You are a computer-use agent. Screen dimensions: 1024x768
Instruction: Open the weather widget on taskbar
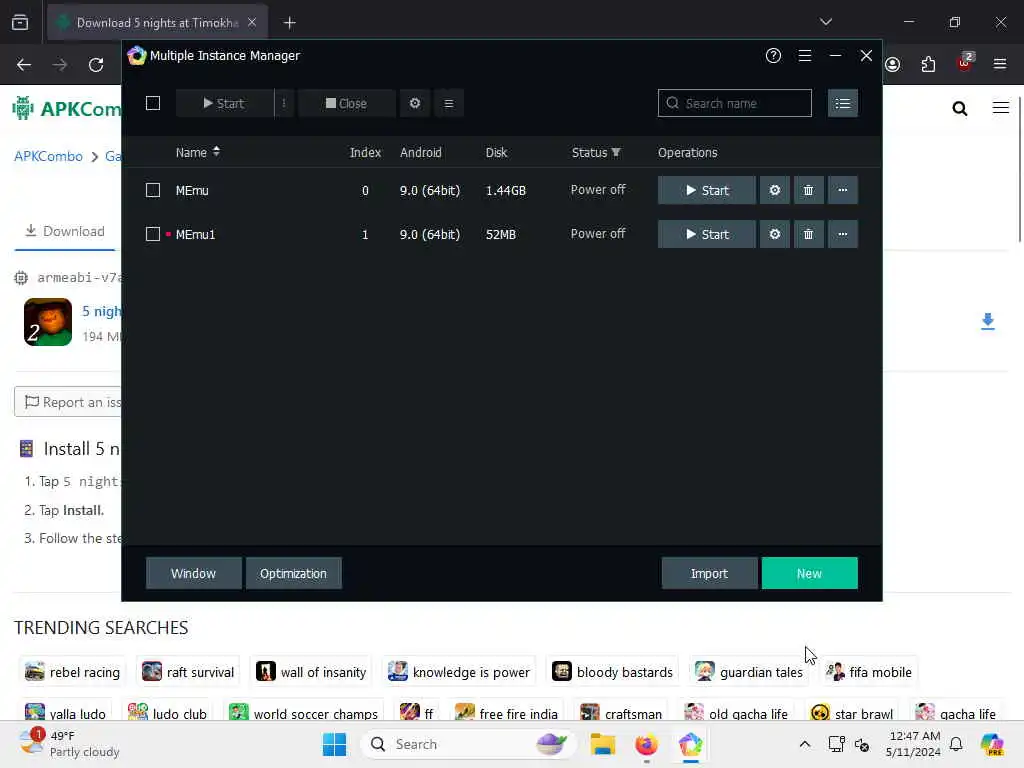(x=69, y=744)
